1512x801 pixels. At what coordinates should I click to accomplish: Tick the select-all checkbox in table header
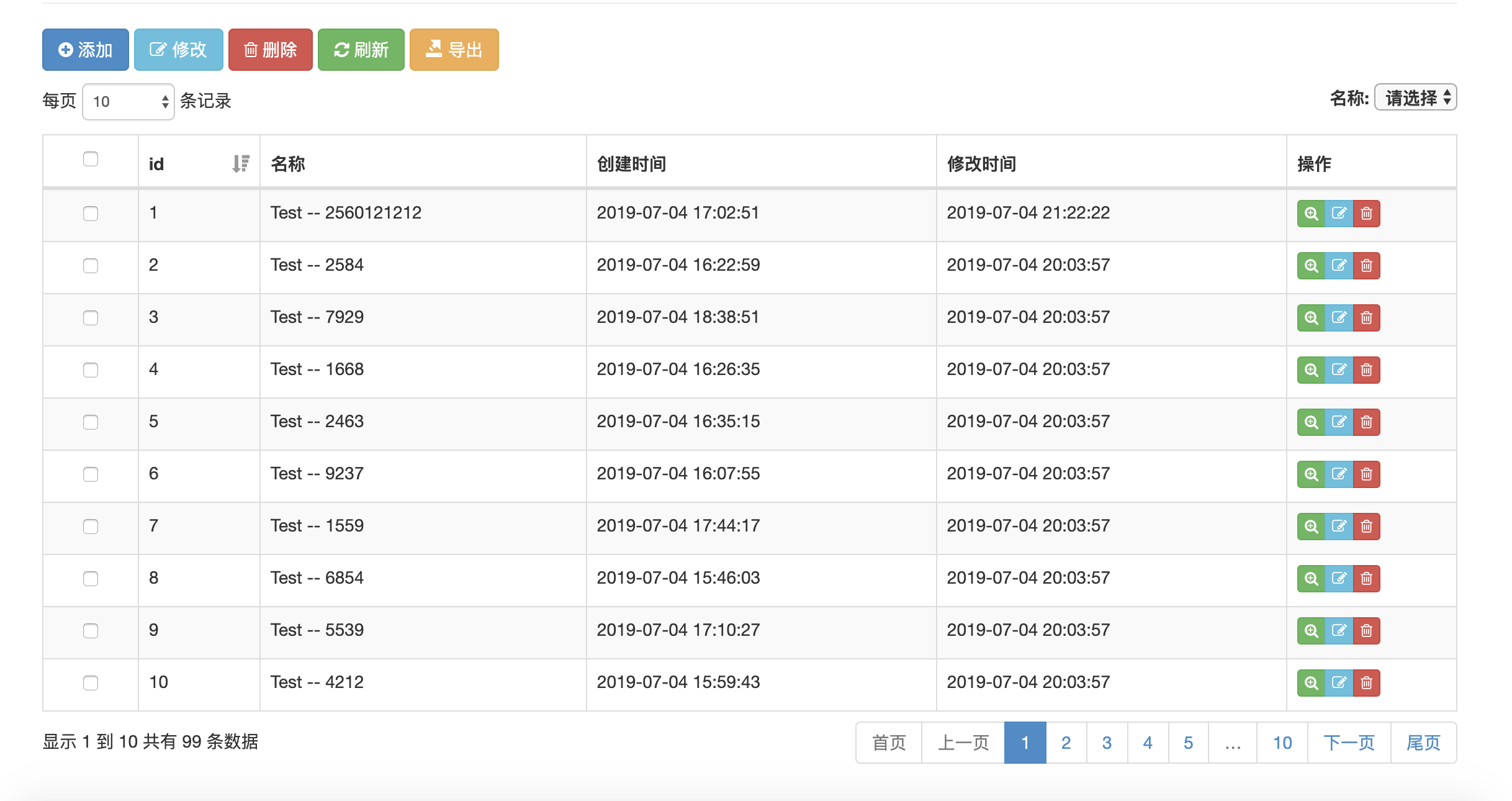click(x=91, y=159)
